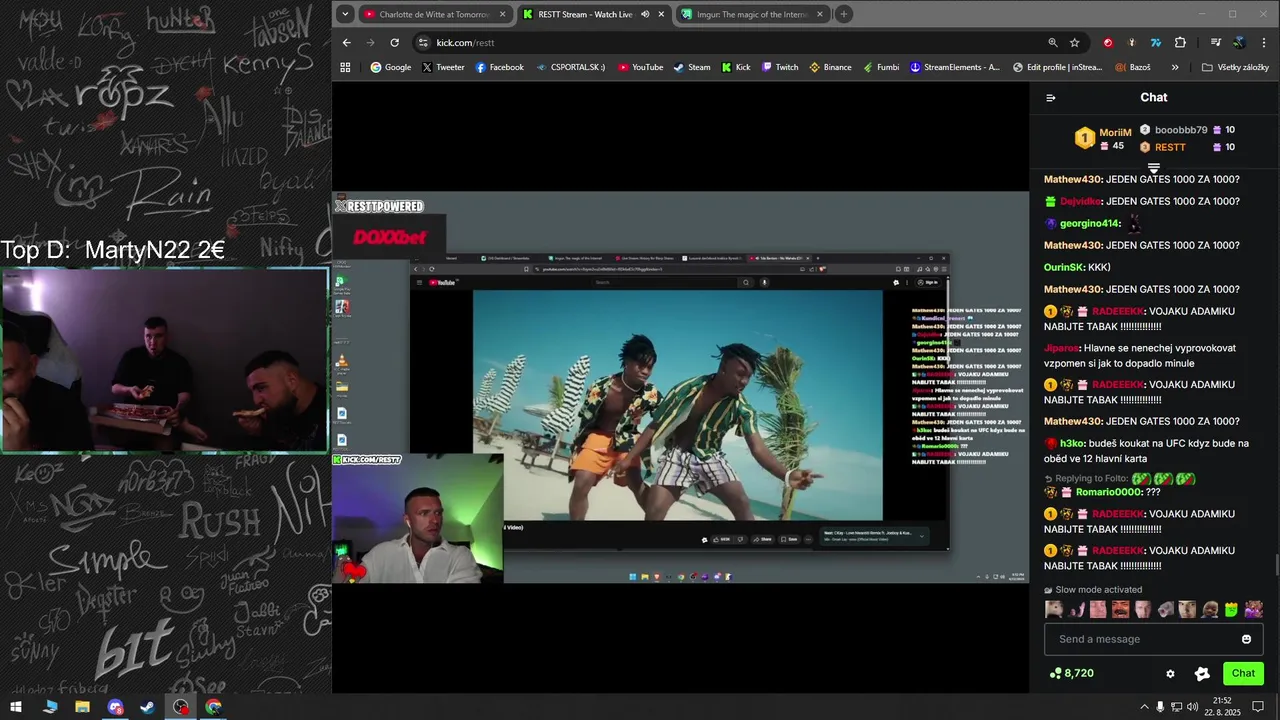Open Windows Start menu

pos(16,707)
